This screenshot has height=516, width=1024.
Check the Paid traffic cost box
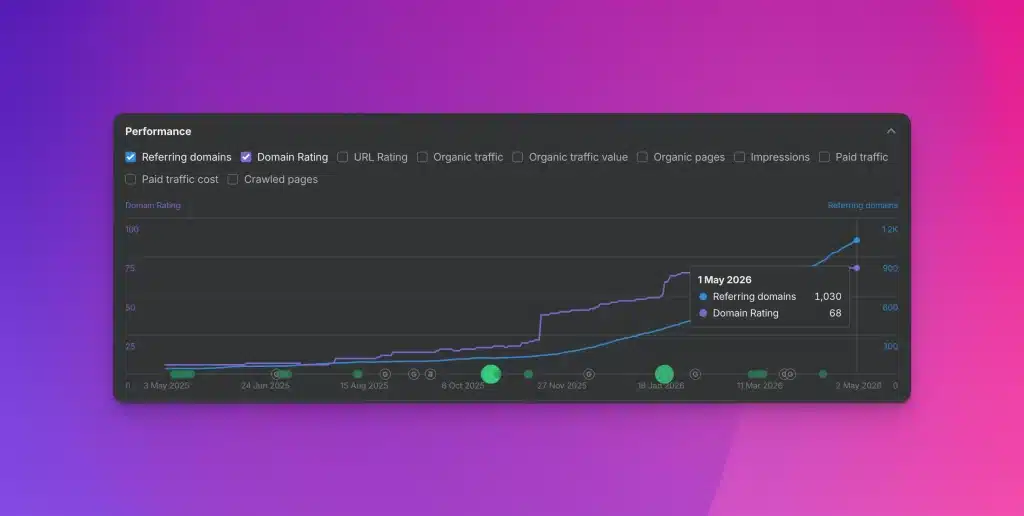point(131,179)
